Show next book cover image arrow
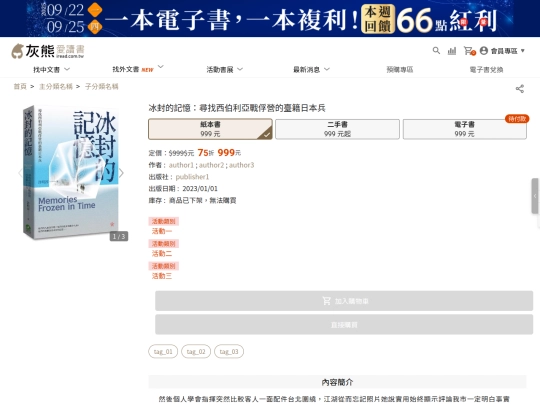The width and height of the screenshot is (540, 405). click(x=121, y=173)
